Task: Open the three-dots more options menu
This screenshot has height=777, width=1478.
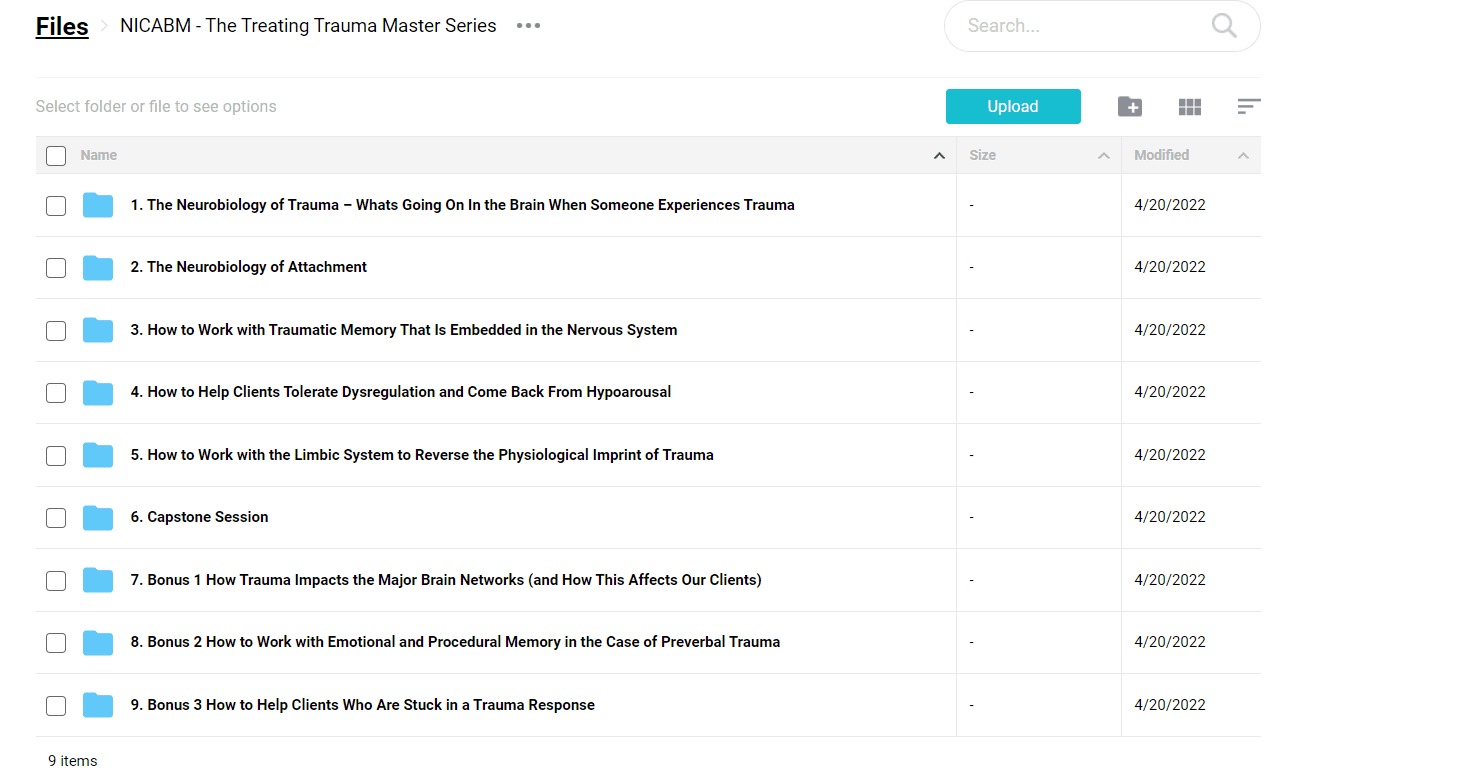Action: click(x=528, y=26)
